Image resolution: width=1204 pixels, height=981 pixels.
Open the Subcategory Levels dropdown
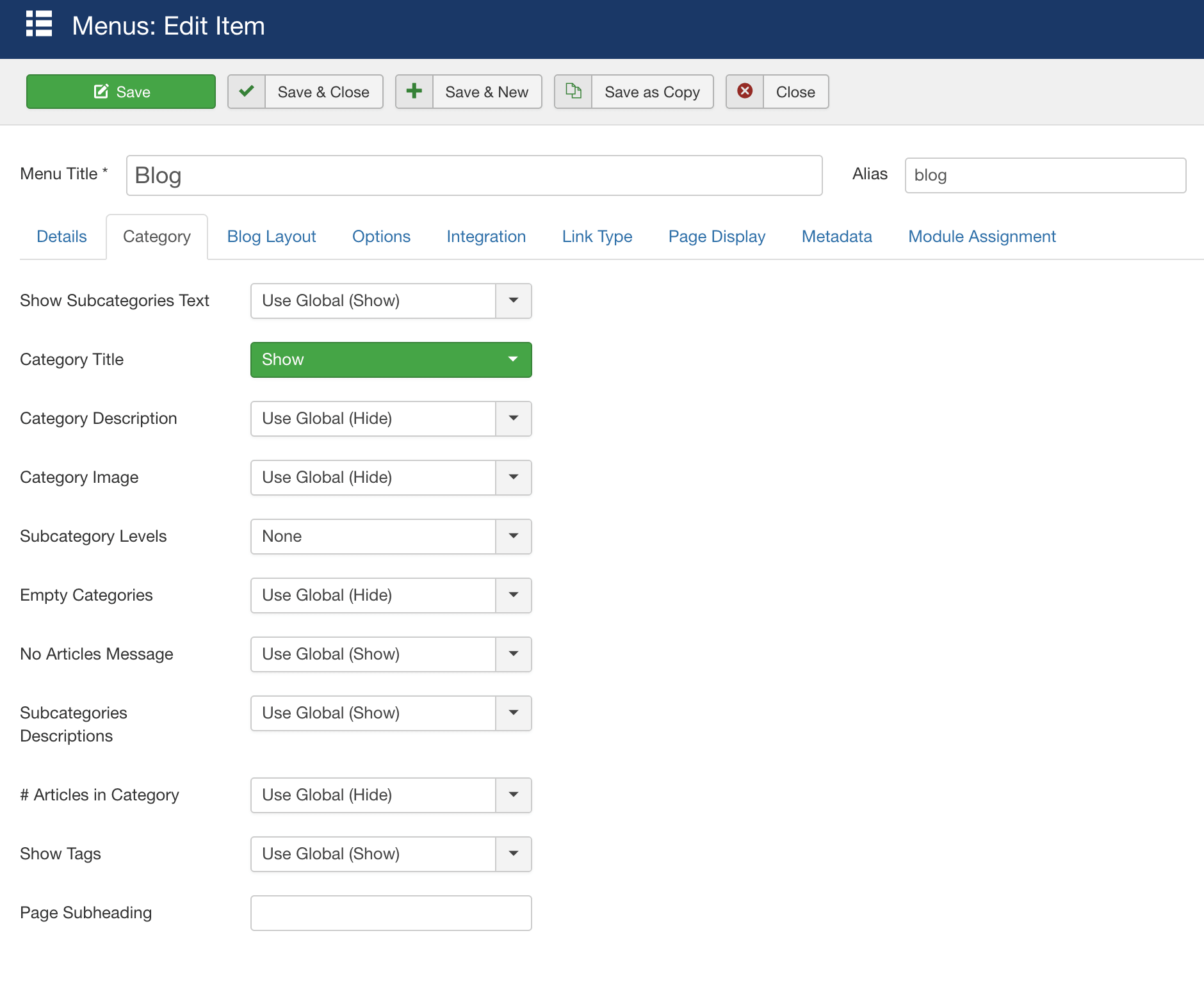391,537
